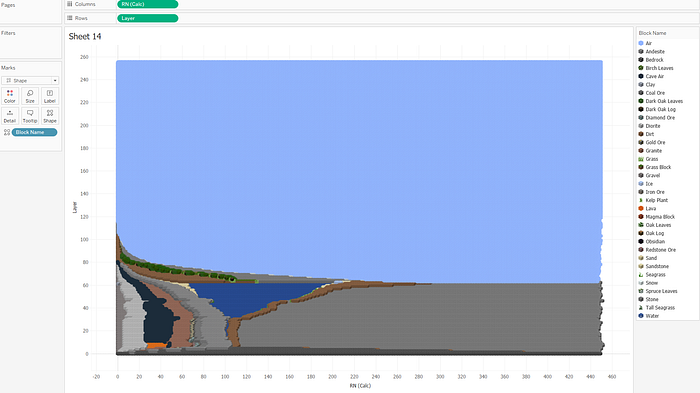Open the Shape marks card
The height and width of the screenshot is (393, 700).
(x=50, y=116)
